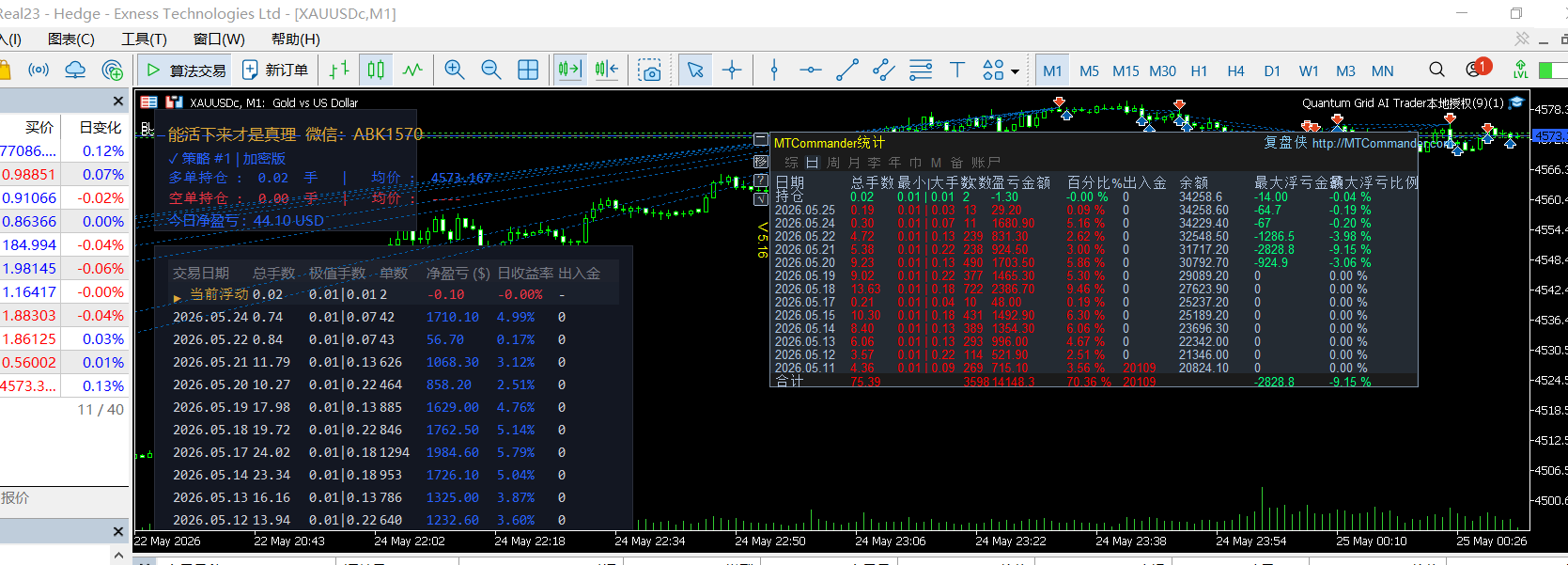1568x565 pixels.
Task: Close the market watch panel
Action: [117, 101]
